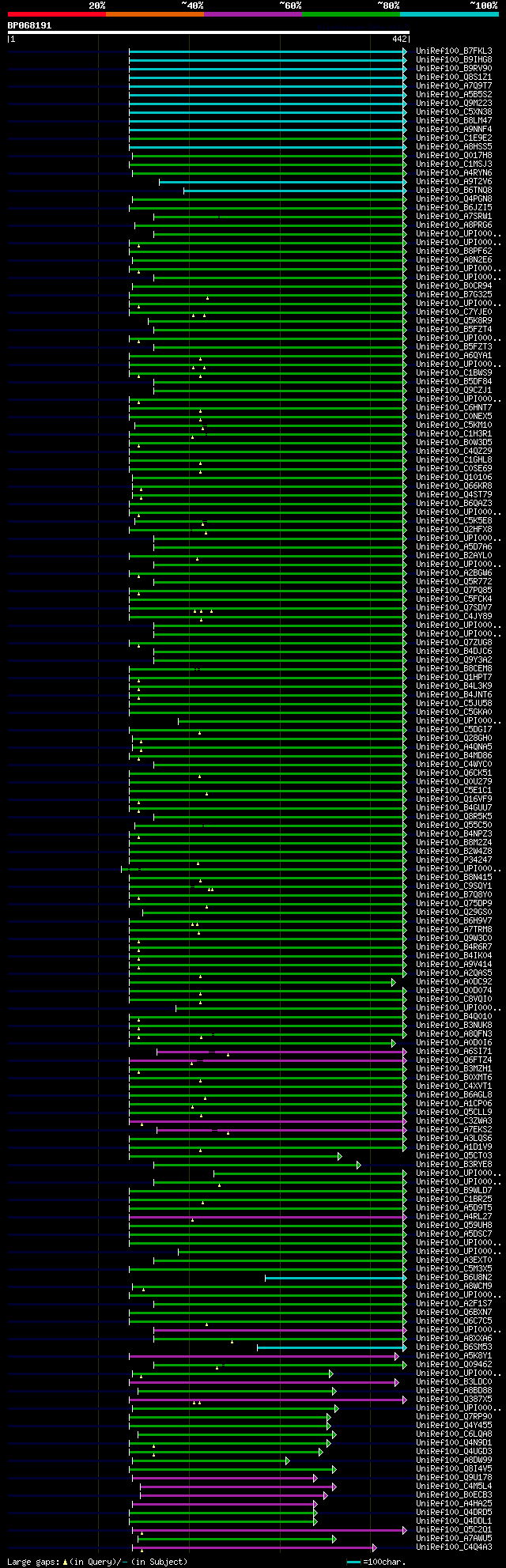Click label UniRef100_C3ZWA3
The image size is (506, 1568).
[454, 1121]
